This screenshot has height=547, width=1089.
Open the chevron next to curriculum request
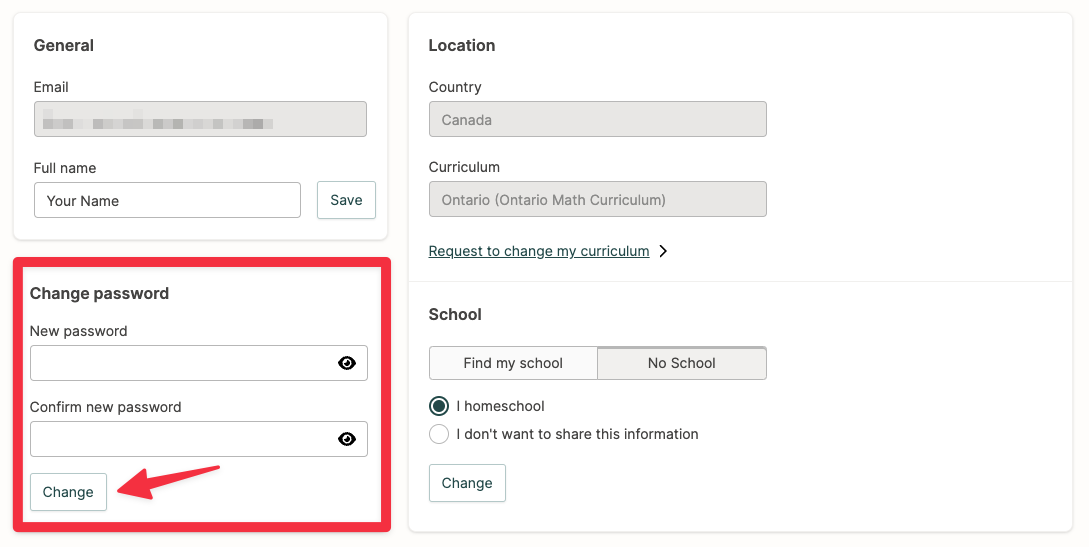(663, 251)
